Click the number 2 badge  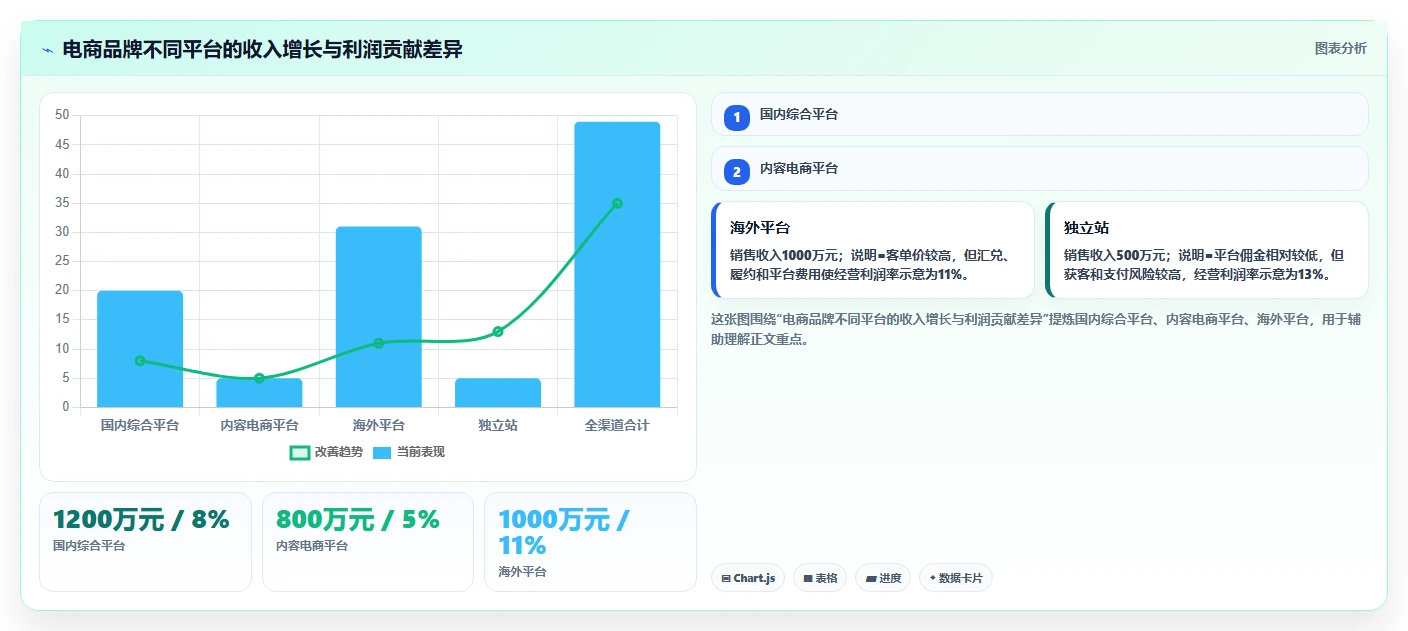737,172
